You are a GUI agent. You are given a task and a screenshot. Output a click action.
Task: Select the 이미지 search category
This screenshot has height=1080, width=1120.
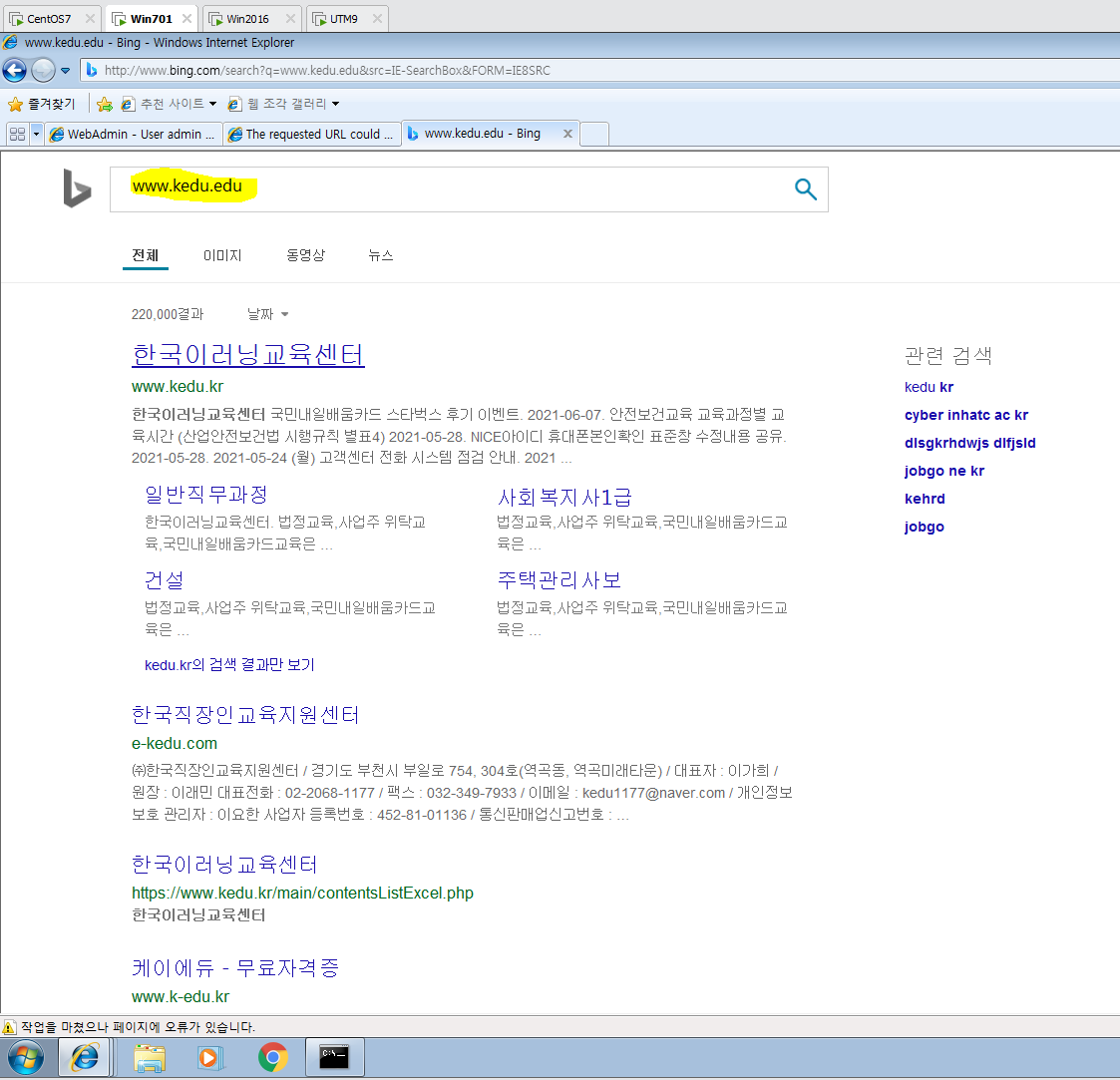(222, 255)
